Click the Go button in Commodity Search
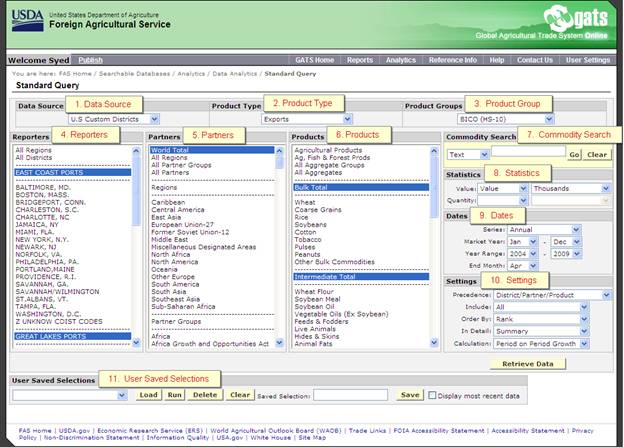Image resolution: width=624 pixels, height=447 pixels. pos(574,154)
